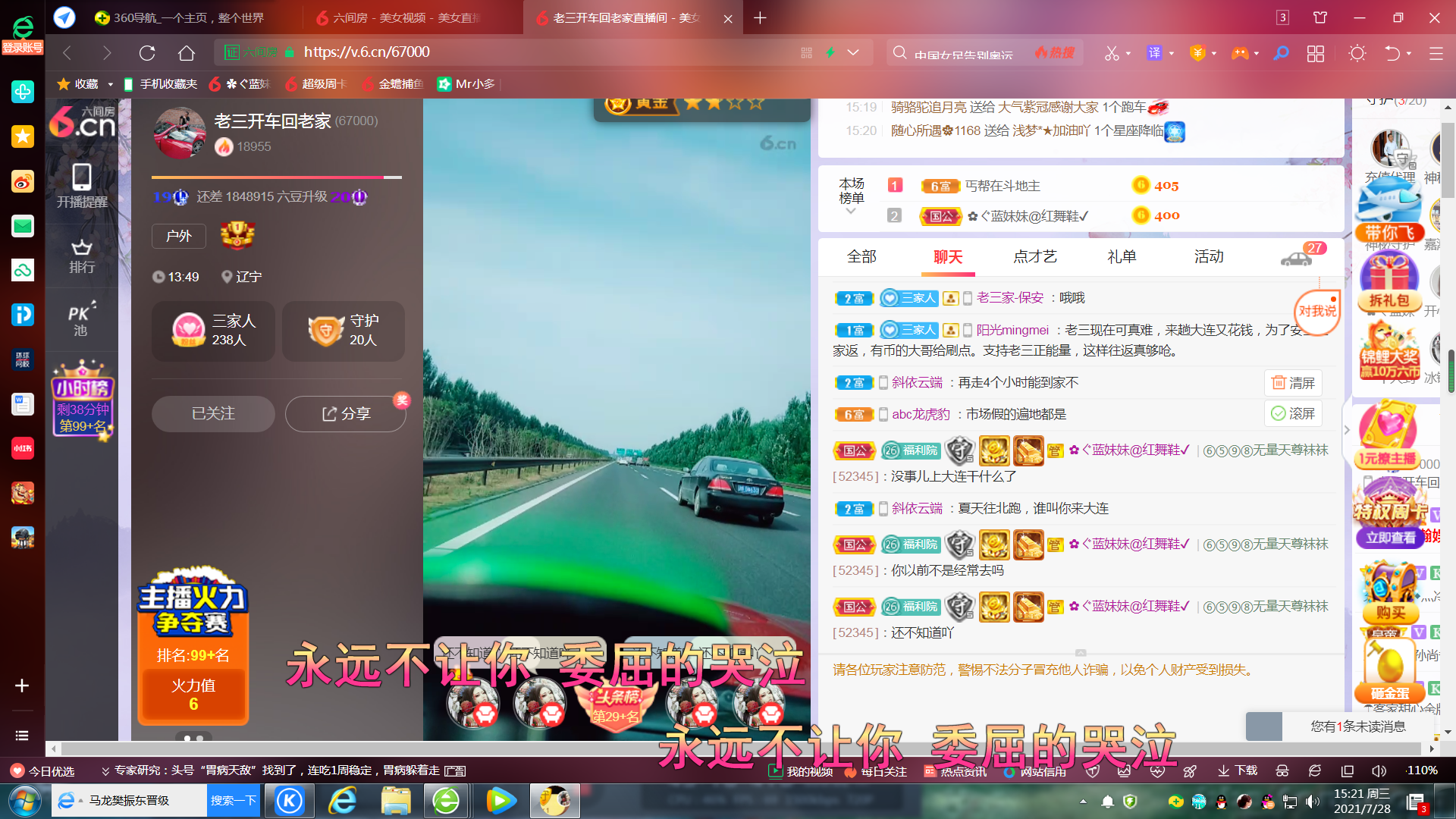Image resolution: width=1456 pixels, height=819 pixels.
Task: Open the browser hamburger menu
Action: [1436, 53]
